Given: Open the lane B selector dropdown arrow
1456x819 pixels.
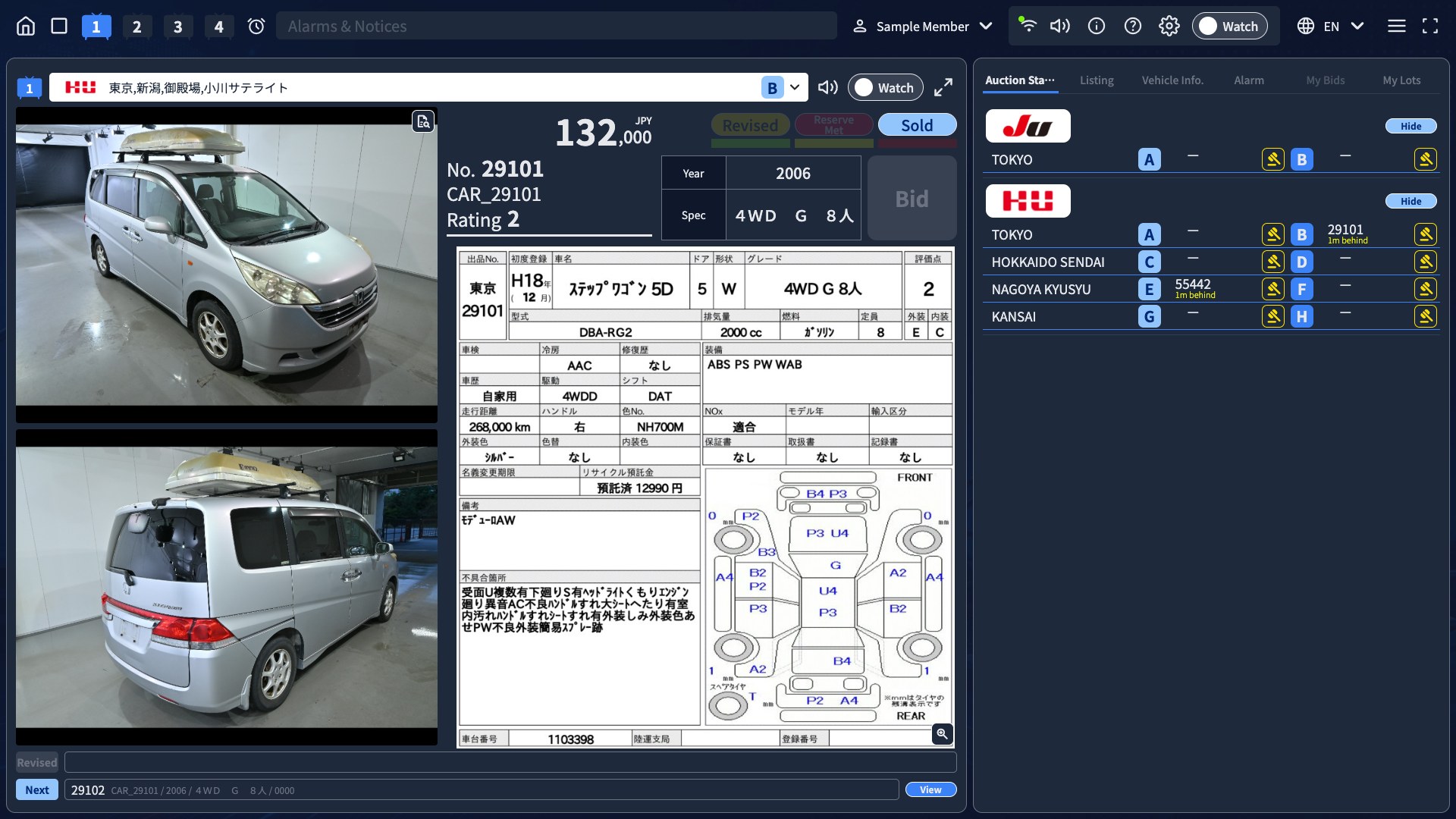Looking at the screenshot, I should coord(795,88).
